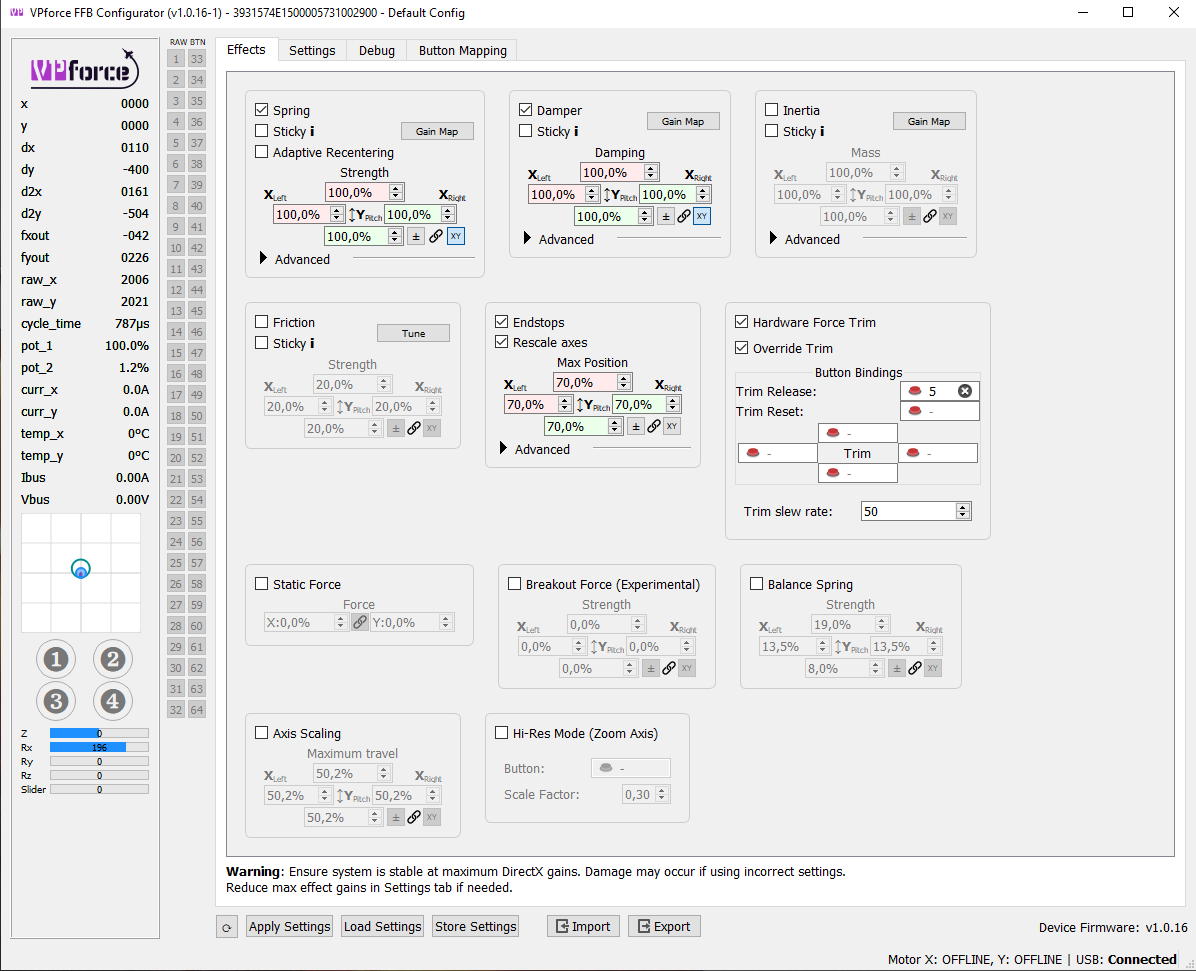The width and height of the screenshot is (1196, 971).
Task: Click Spring top Strength spinner arrows
Action: tap(396, 192)
